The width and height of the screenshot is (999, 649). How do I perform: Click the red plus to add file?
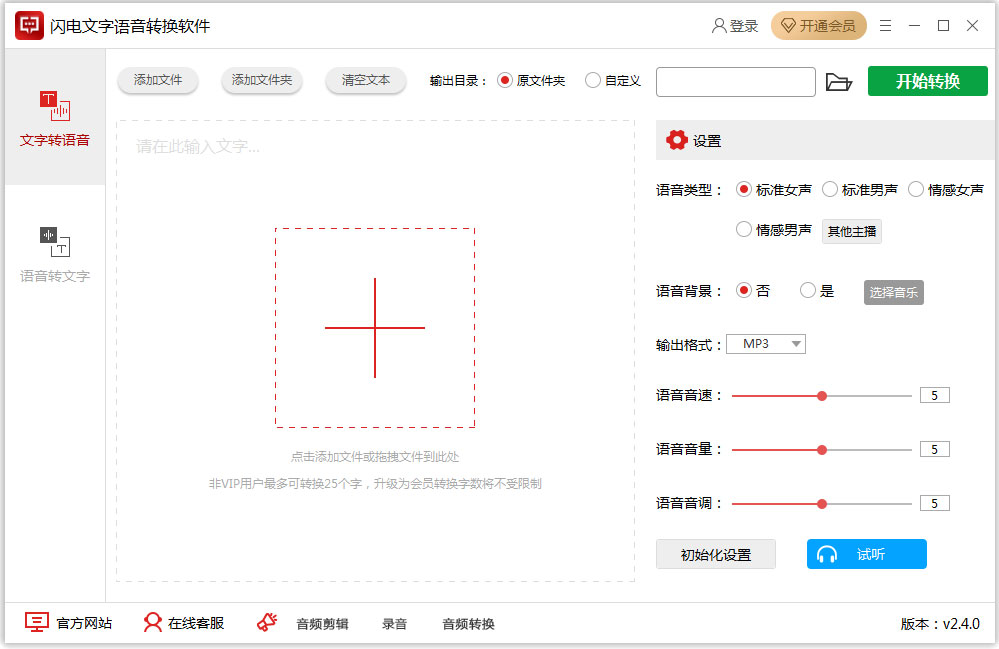click(375, 328)
